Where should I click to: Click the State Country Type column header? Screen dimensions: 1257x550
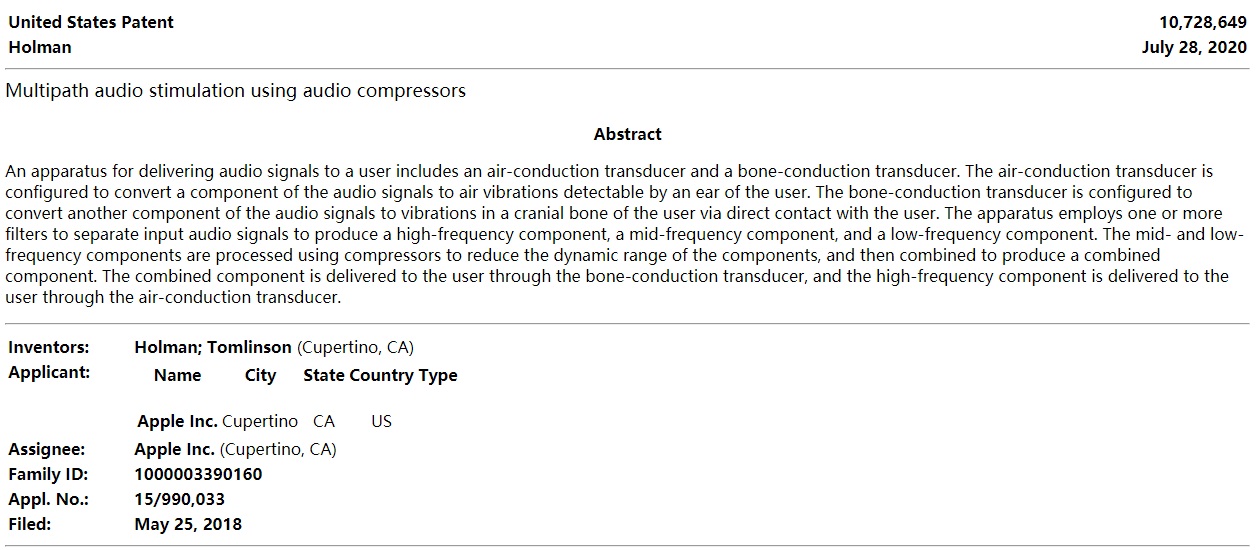coord(380,375)
